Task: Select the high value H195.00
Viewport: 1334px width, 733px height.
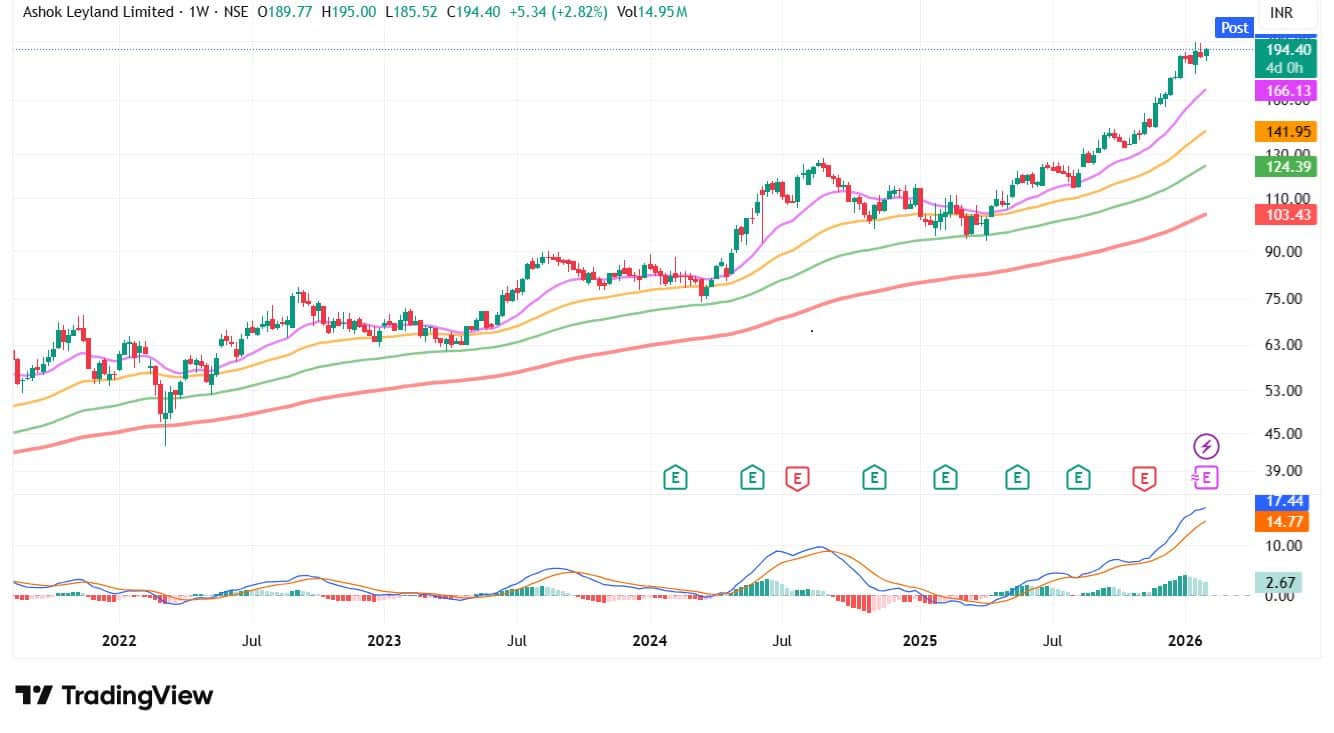Action: coord(348,12)
